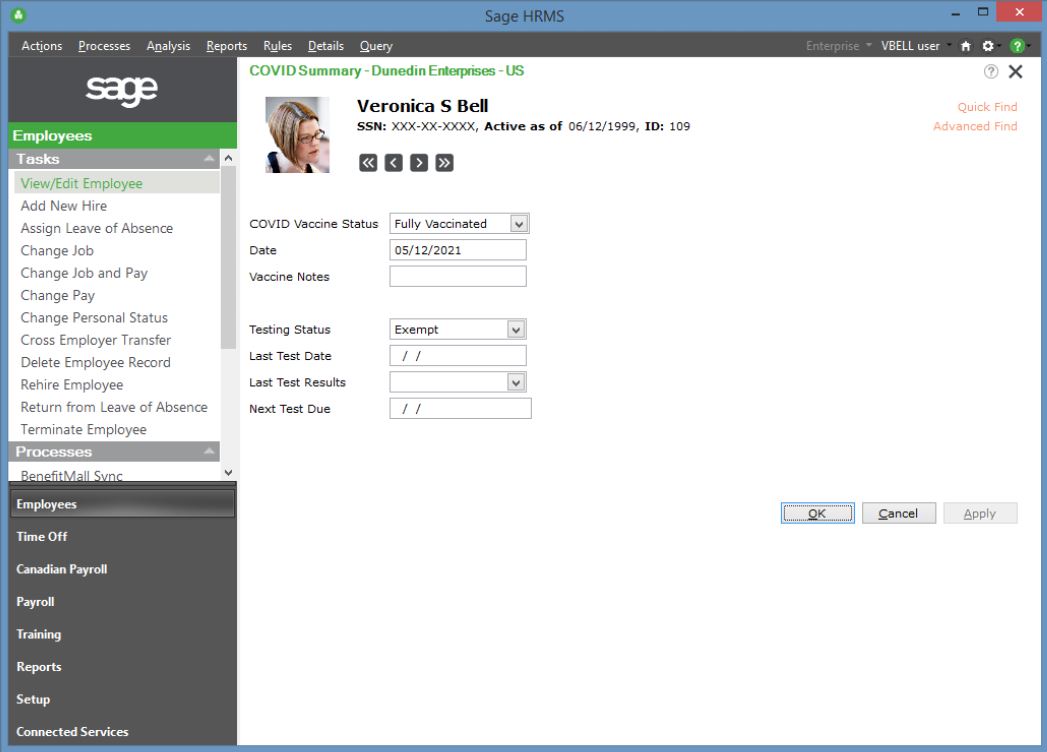Select Change Job and Pay task
This screenshot has width=1047, height=752.
[84, 273]
